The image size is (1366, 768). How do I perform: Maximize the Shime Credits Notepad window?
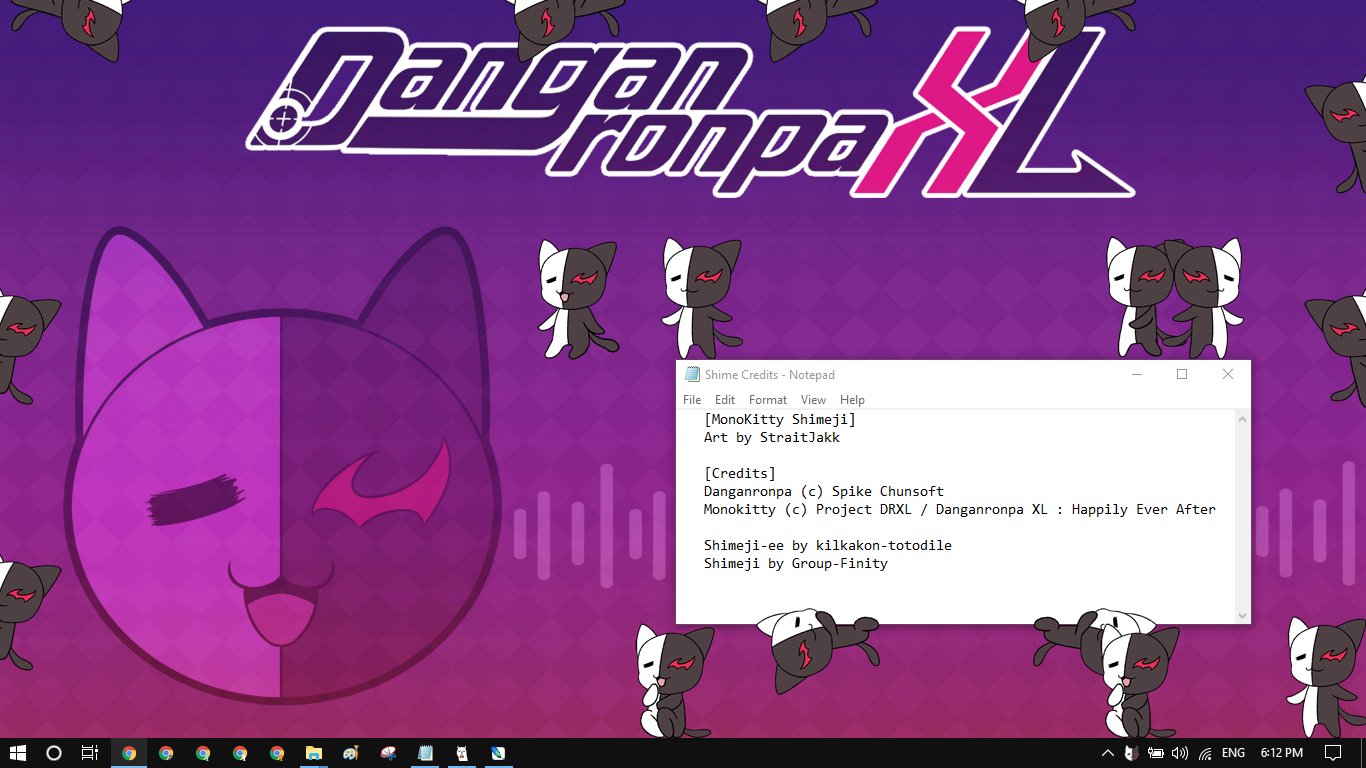click(x=1182, y=375)
